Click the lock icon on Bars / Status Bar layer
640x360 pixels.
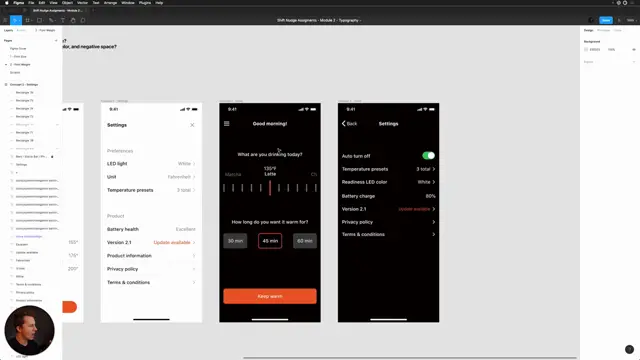[x=52, y=157]
